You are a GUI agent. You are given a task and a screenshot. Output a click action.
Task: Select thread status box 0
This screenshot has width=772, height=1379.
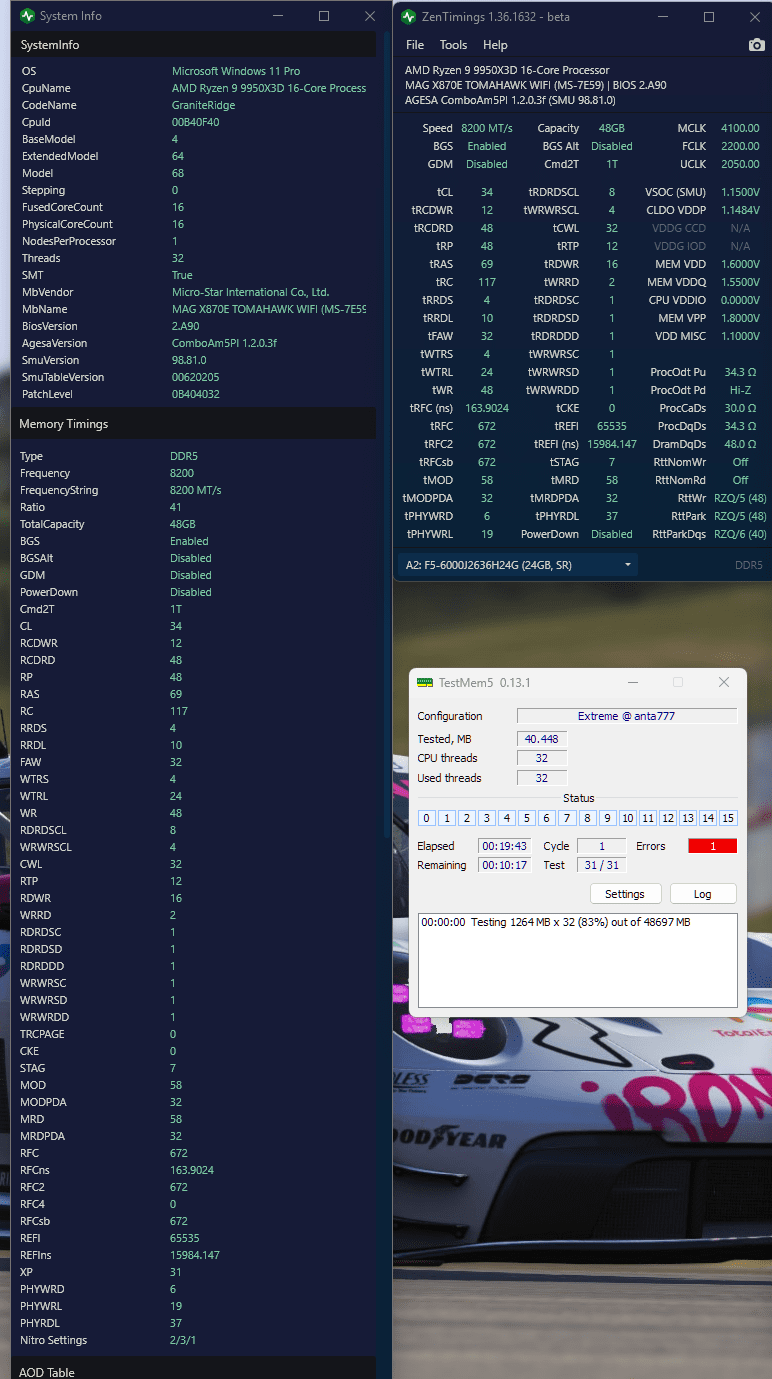pyautogui.click(x=427, y=818)
